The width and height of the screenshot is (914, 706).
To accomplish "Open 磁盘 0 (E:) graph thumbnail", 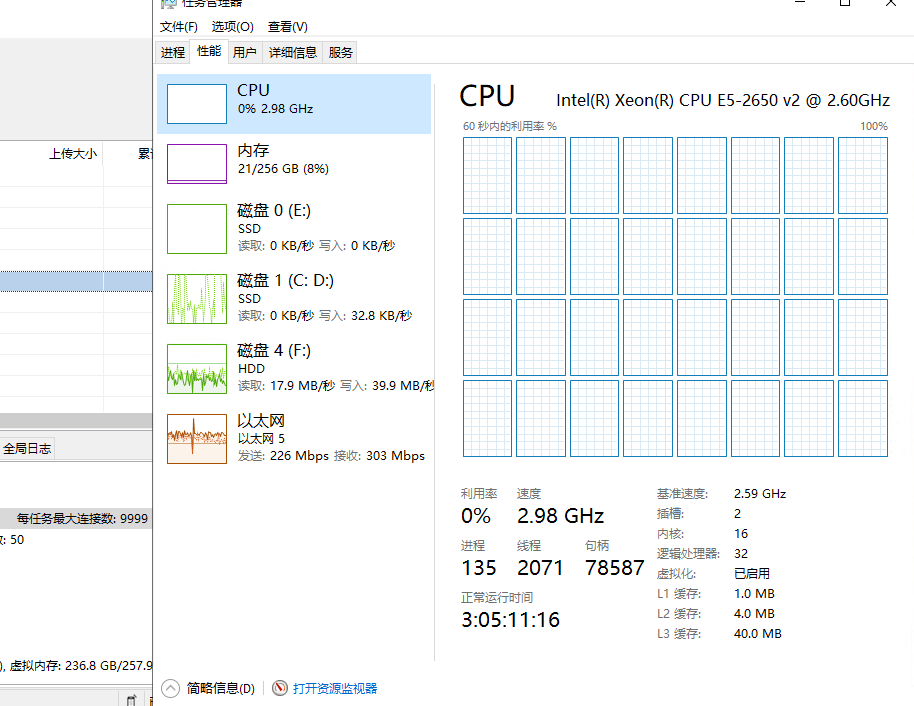I will click(196, 228).
